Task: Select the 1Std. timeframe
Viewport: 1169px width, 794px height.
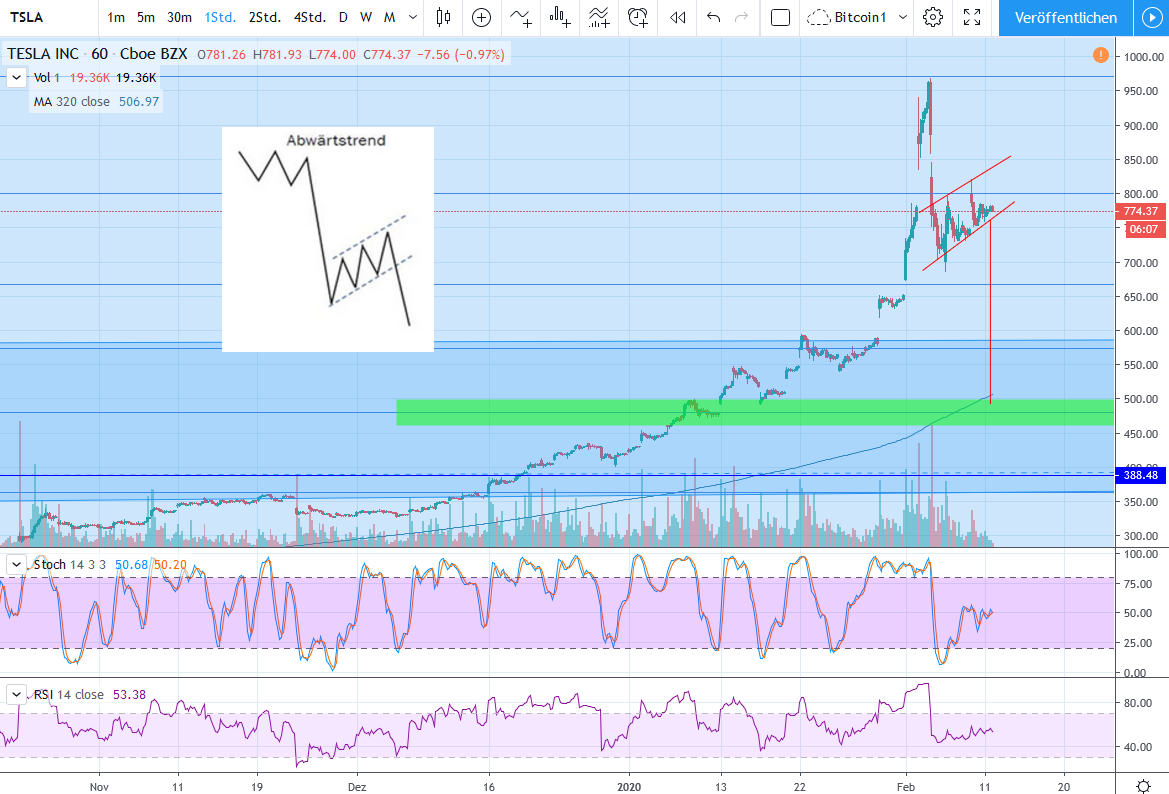Action: tap(220, 17)
